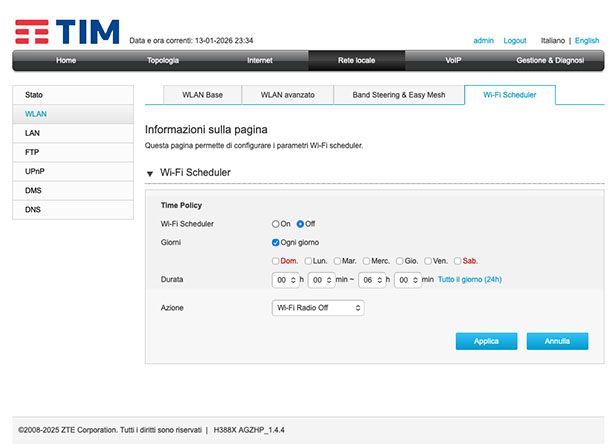This screenshot has width=610, height=448.
Task: Open DNS in the sidebar
Action: click(73, 210)
